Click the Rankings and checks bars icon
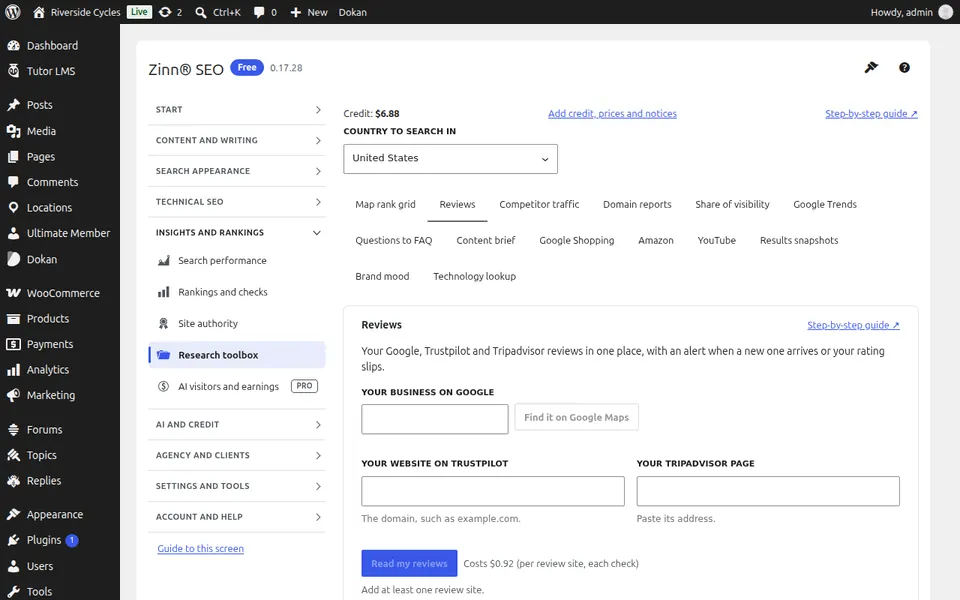Screen dimensions: 960x600 coord(163,292)
